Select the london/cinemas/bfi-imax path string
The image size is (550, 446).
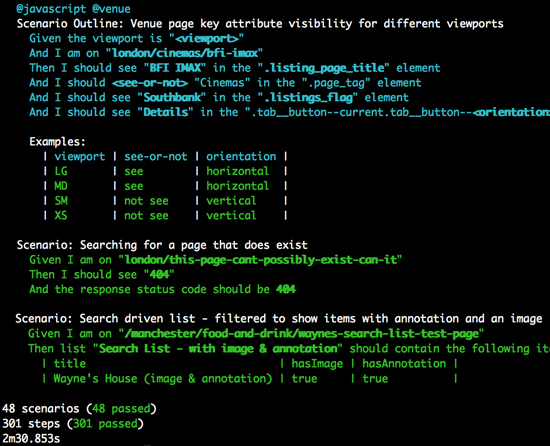pyautogui.click(x=185, y=53)
